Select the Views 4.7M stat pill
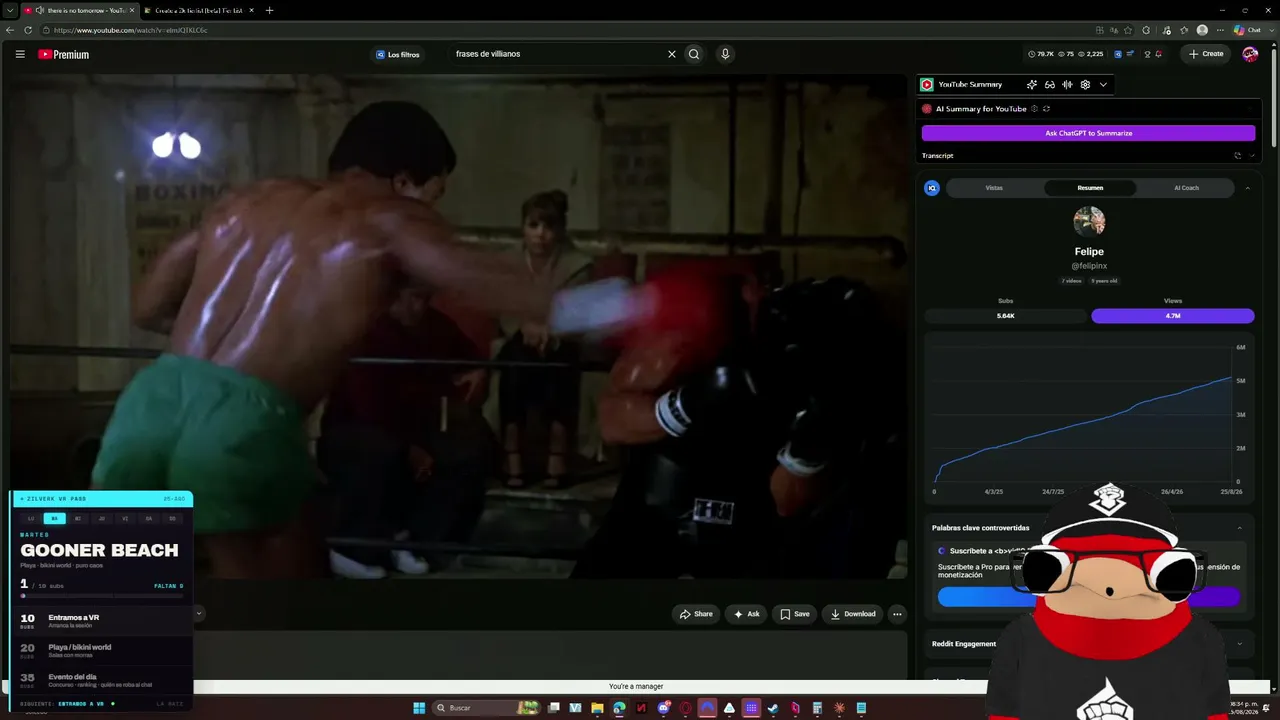Image resolution: width=1280 pixels, height=720 pixels. click(x=1172, y=316)
